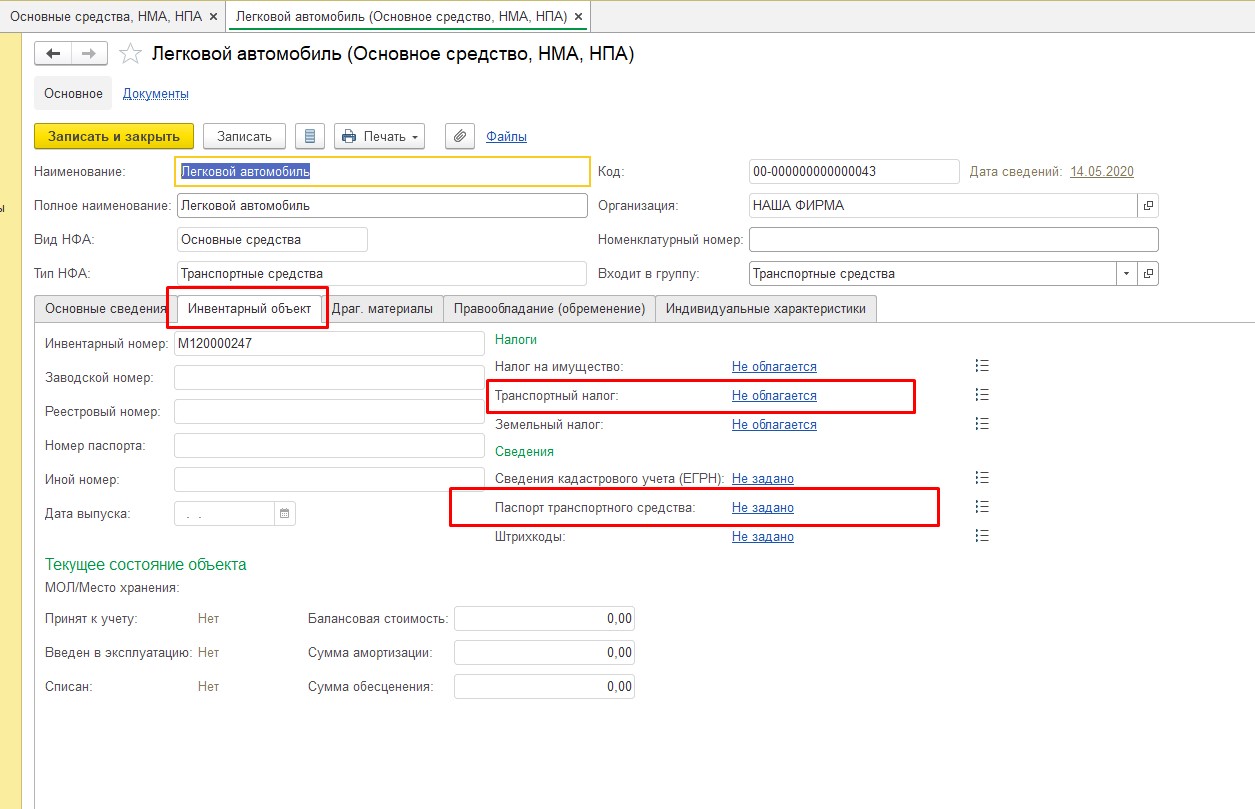This screenshot has width=1255, height=809.
Task: Open calendar picker for Дата выпуска
Action: coord(285,513)
